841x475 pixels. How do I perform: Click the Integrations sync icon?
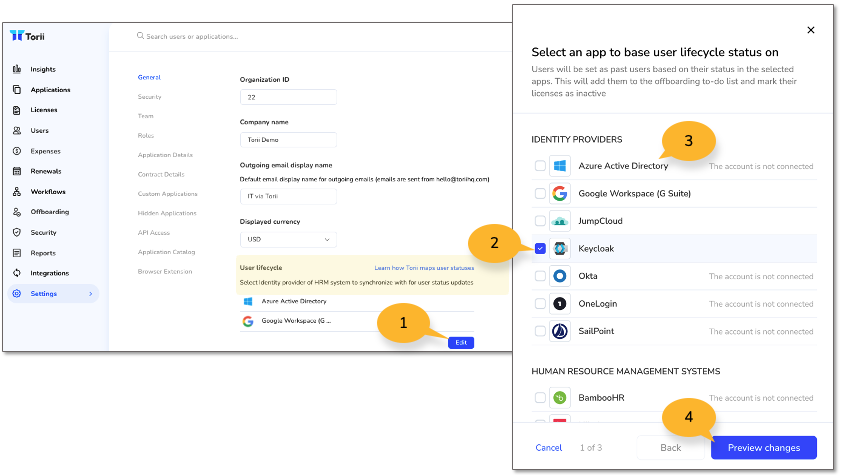(x=17, y=273)
